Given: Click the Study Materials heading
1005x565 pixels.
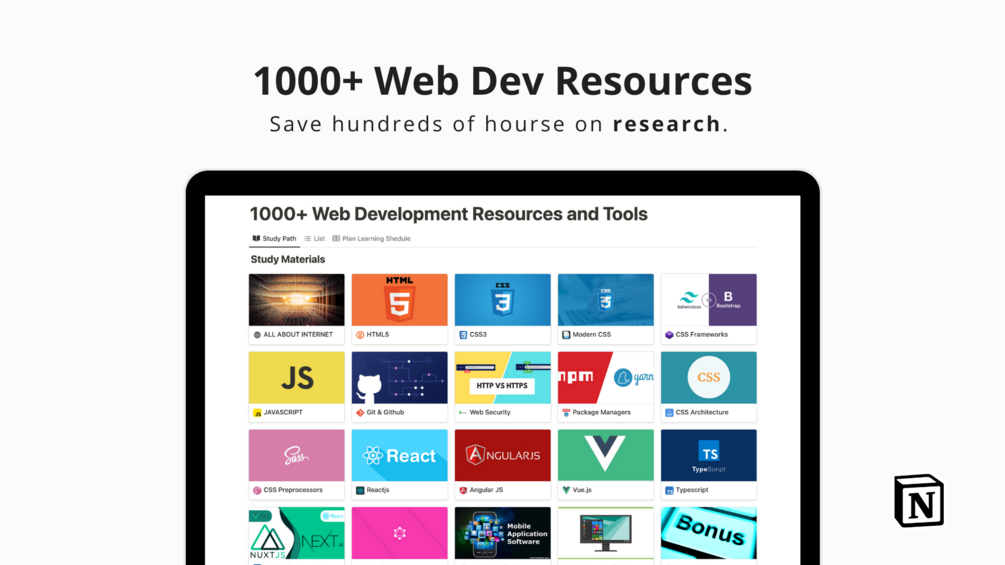Looking at the screenshot, I should tap(288, 259).
